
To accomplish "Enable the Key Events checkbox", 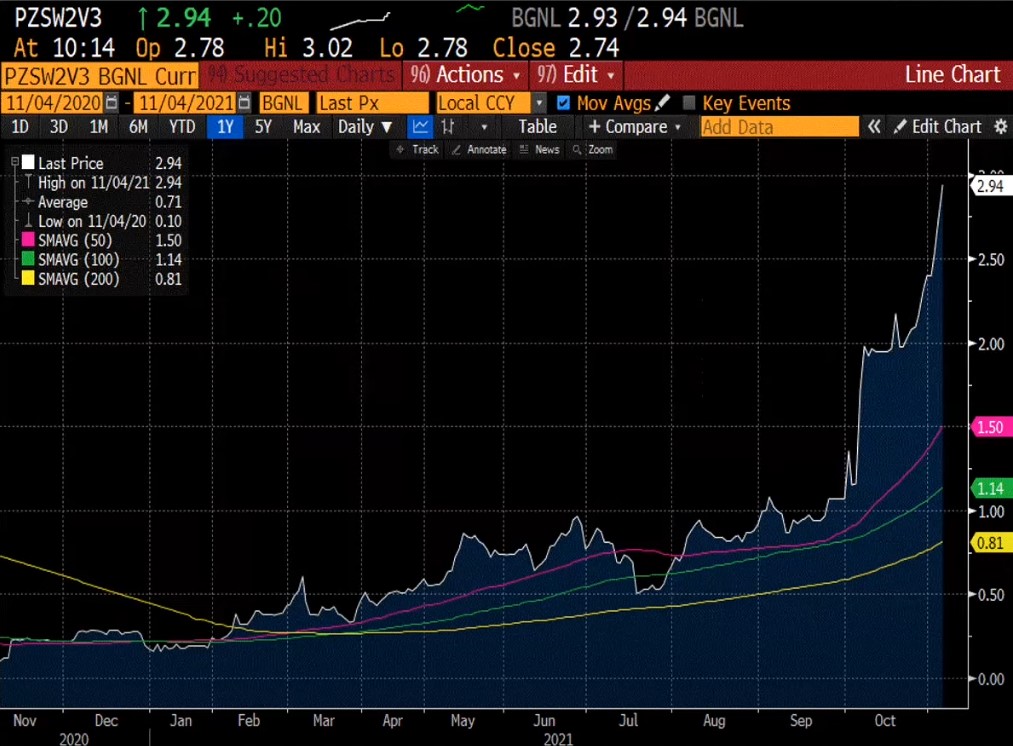I will (689, 103).
